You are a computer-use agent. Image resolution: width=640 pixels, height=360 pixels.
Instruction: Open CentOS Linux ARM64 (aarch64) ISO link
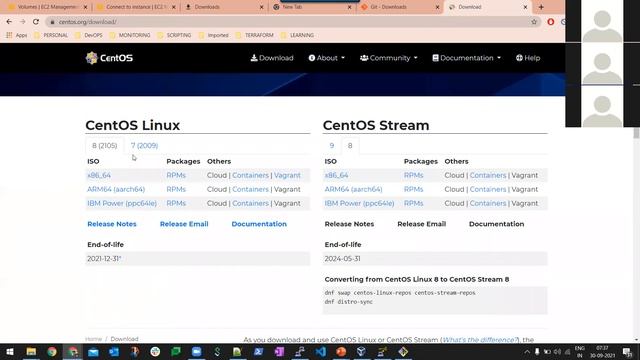pos(116,189)
